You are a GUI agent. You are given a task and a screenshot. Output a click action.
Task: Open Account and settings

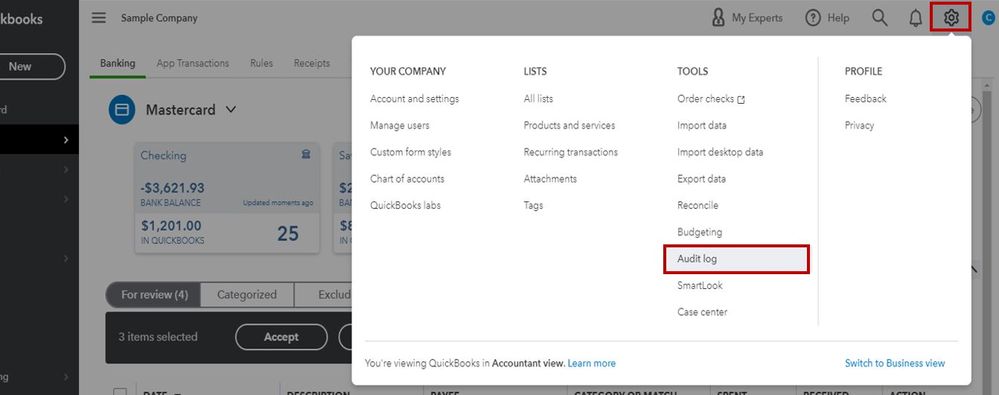pyautogui.click(x=414, y=99)
